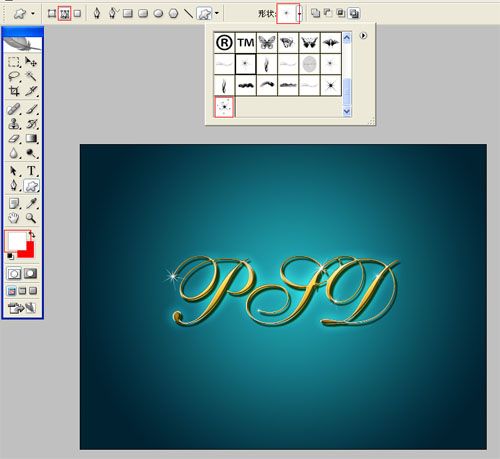The image size is (500, 459).
Task: Open the tool preset picker arrow
Action: (x=33, y=13)
